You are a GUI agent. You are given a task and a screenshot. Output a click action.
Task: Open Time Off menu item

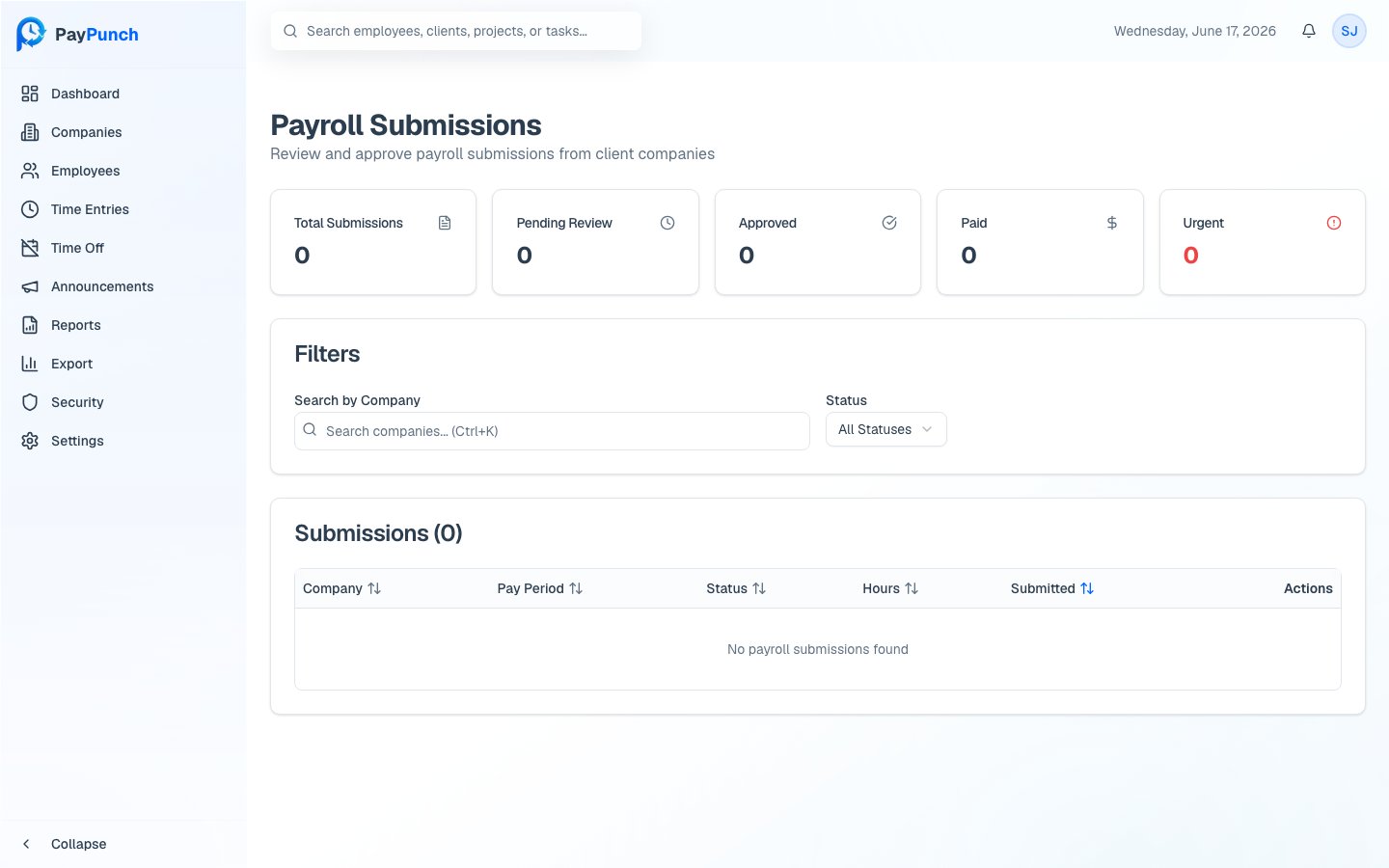[123, 248]
